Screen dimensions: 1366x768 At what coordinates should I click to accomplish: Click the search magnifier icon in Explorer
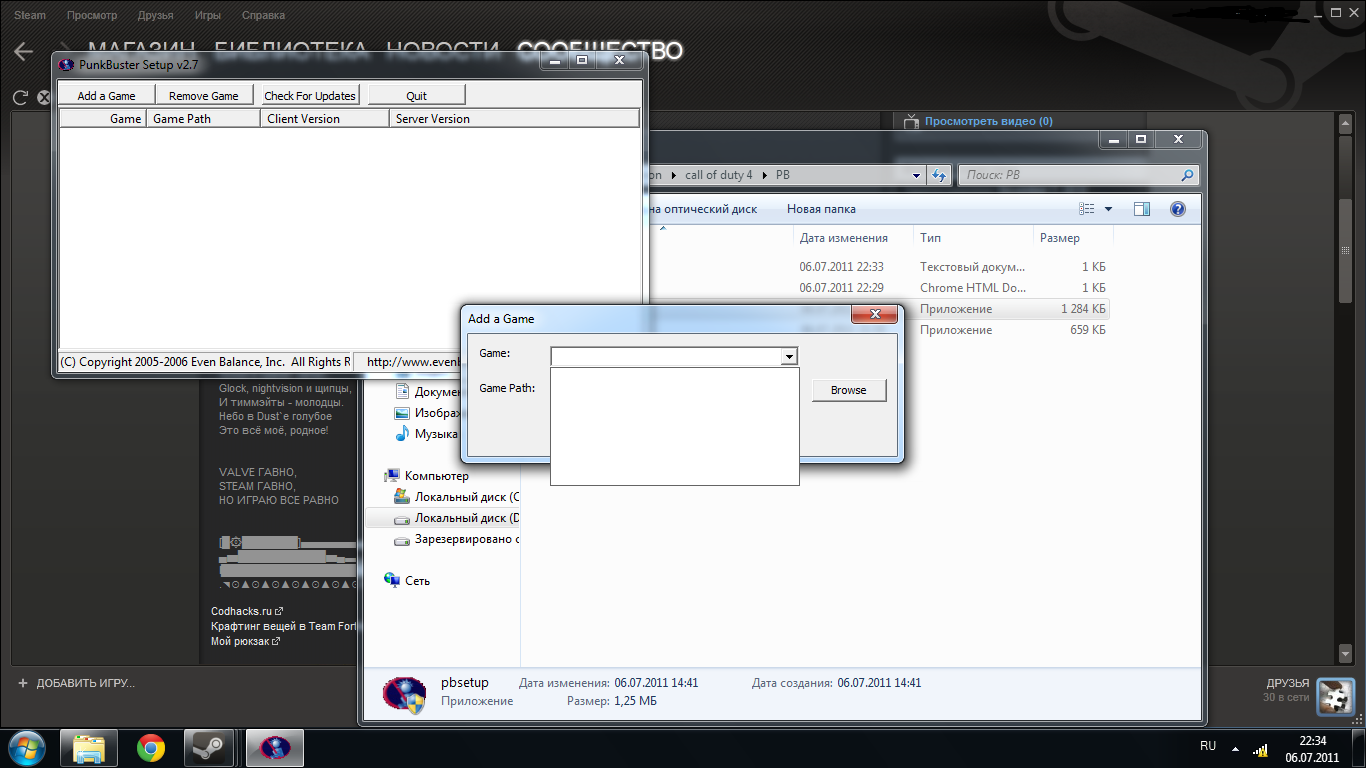pyautogui.click(x=1187, y=175)
